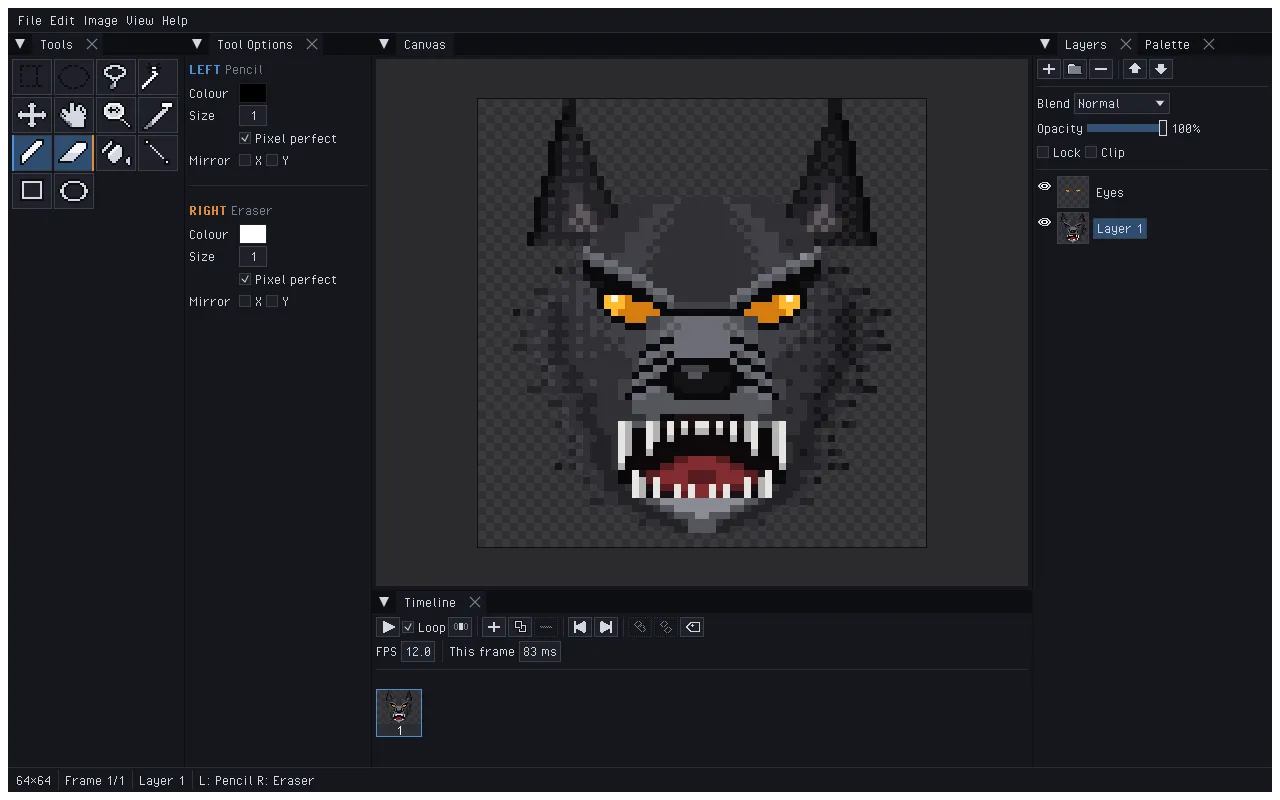Select the line drawing tool

158,153
